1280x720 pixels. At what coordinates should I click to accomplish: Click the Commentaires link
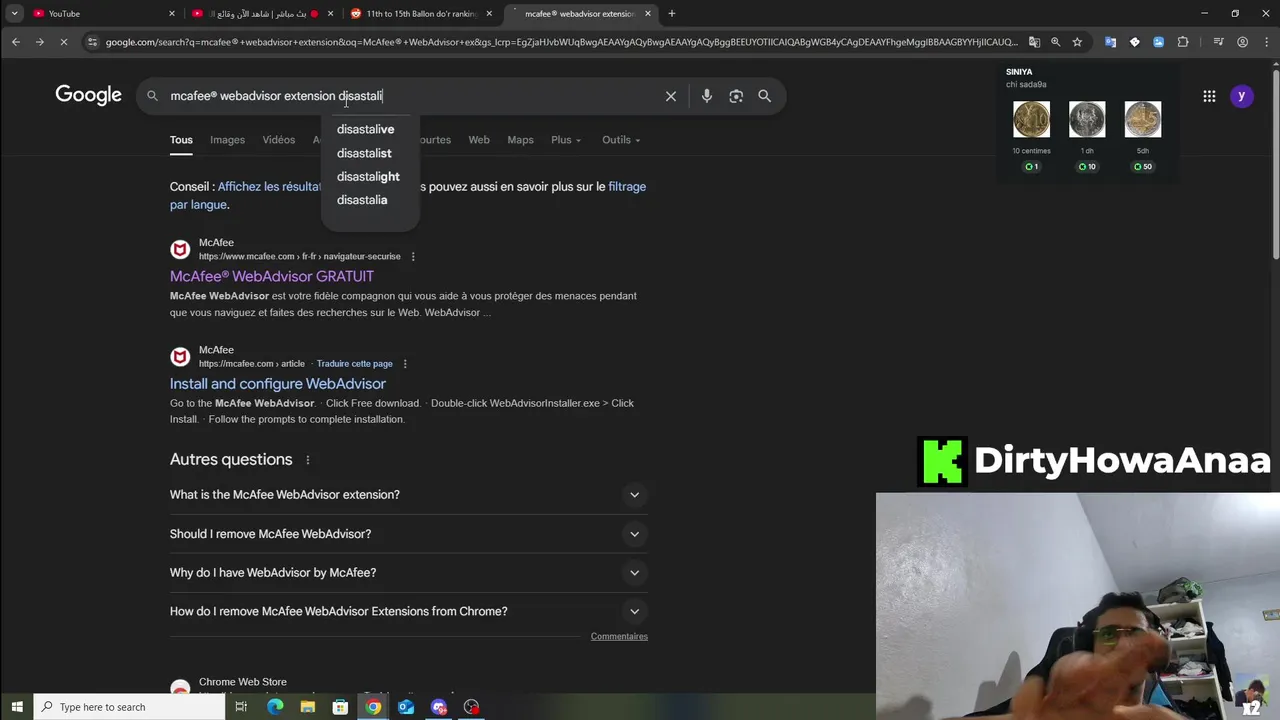619,637
